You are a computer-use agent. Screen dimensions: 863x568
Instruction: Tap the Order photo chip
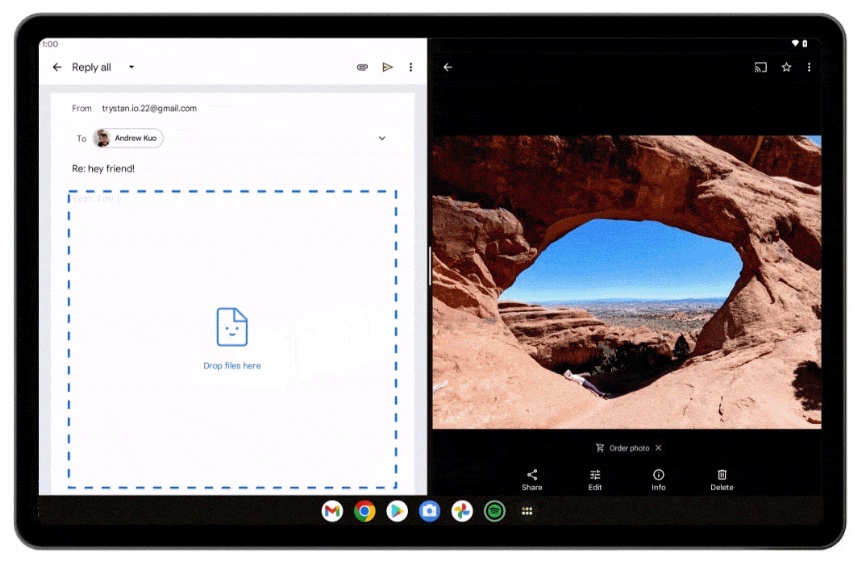623,448
